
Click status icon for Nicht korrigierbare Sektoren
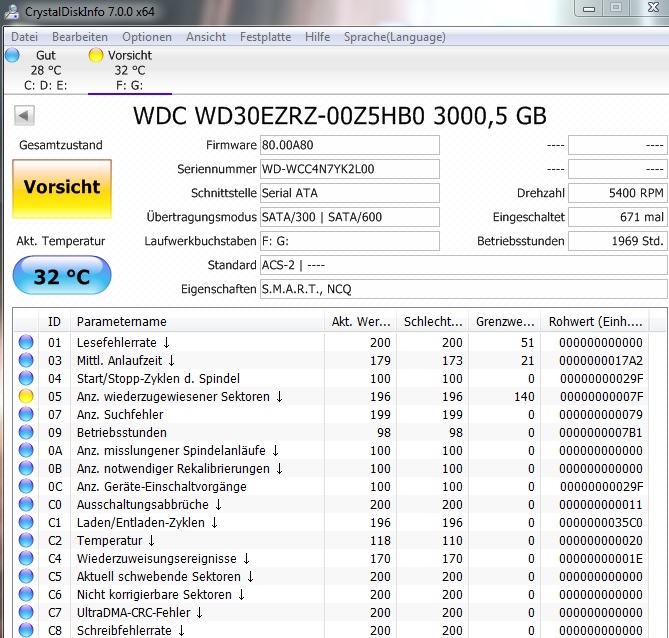click(26, 594)
